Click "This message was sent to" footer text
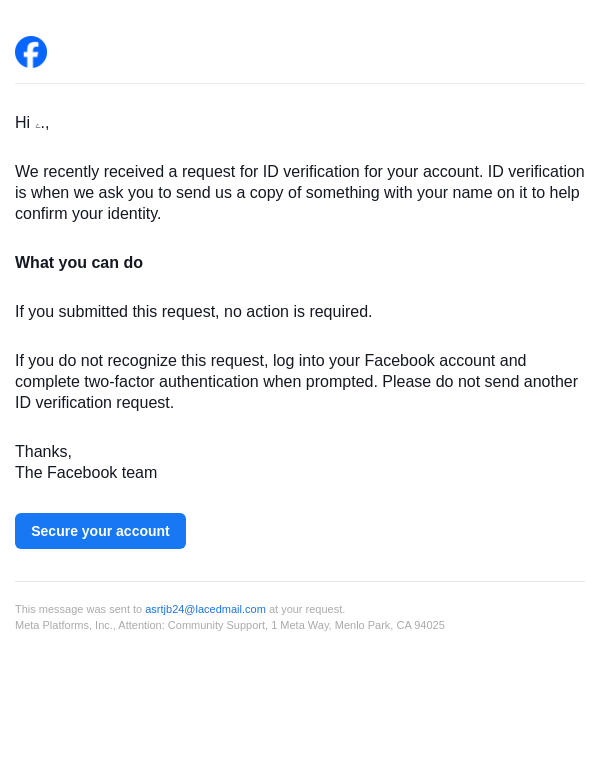 tap(78, 609)
